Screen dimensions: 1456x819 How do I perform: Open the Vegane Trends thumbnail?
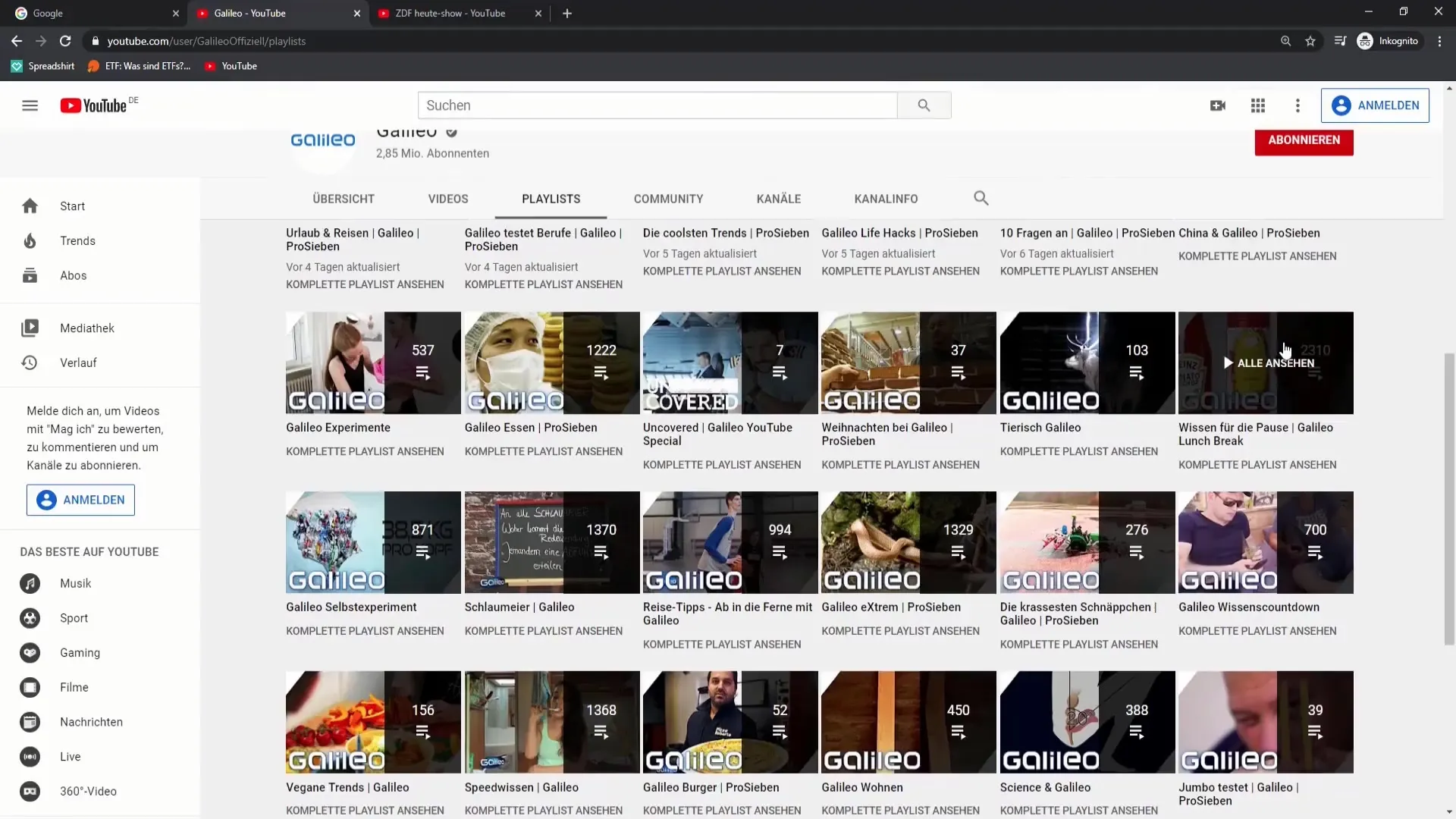(x=373, y=722)
